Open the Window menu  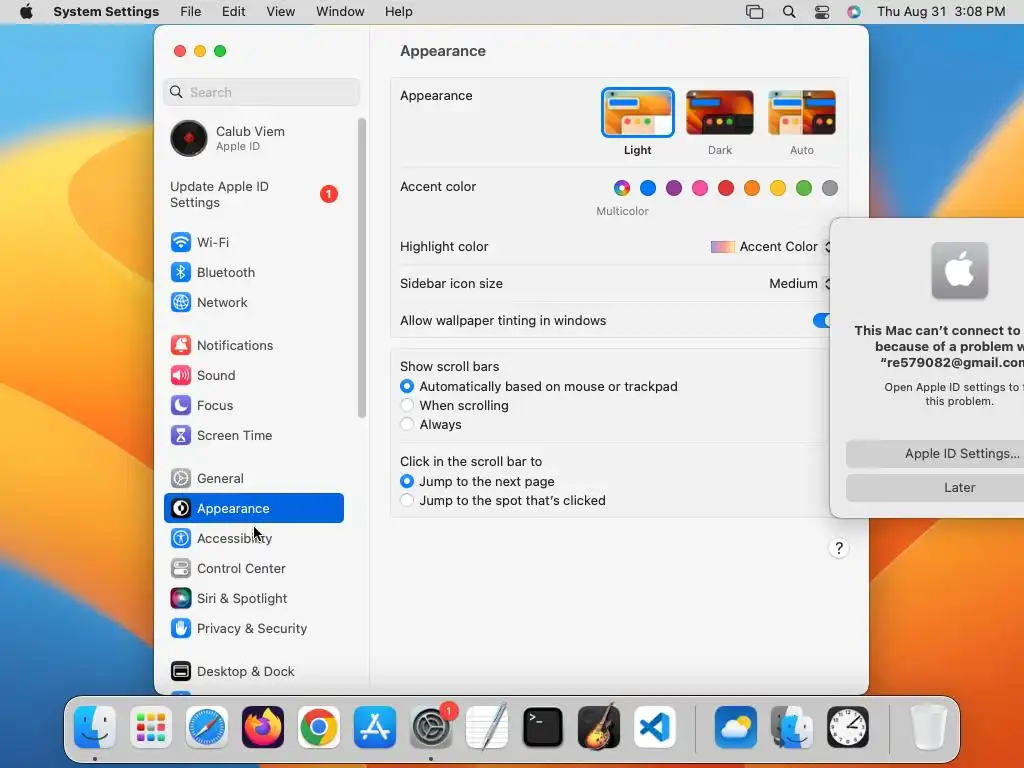[340, 12]
